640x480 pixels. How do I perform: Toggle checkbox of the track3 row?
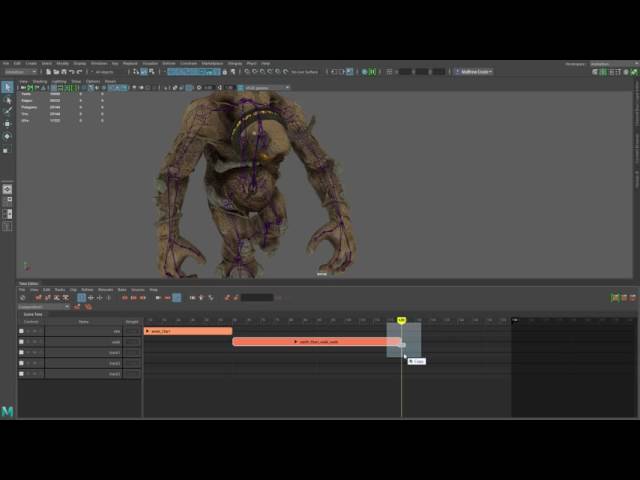[x=21, y=373]
